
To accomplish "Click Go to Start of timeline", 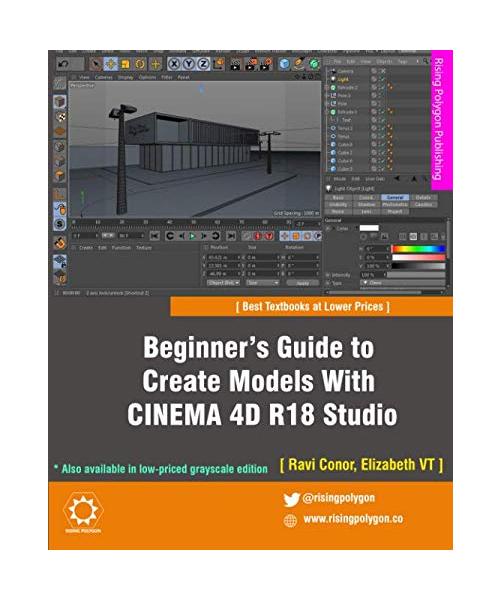I will (154, 236).
